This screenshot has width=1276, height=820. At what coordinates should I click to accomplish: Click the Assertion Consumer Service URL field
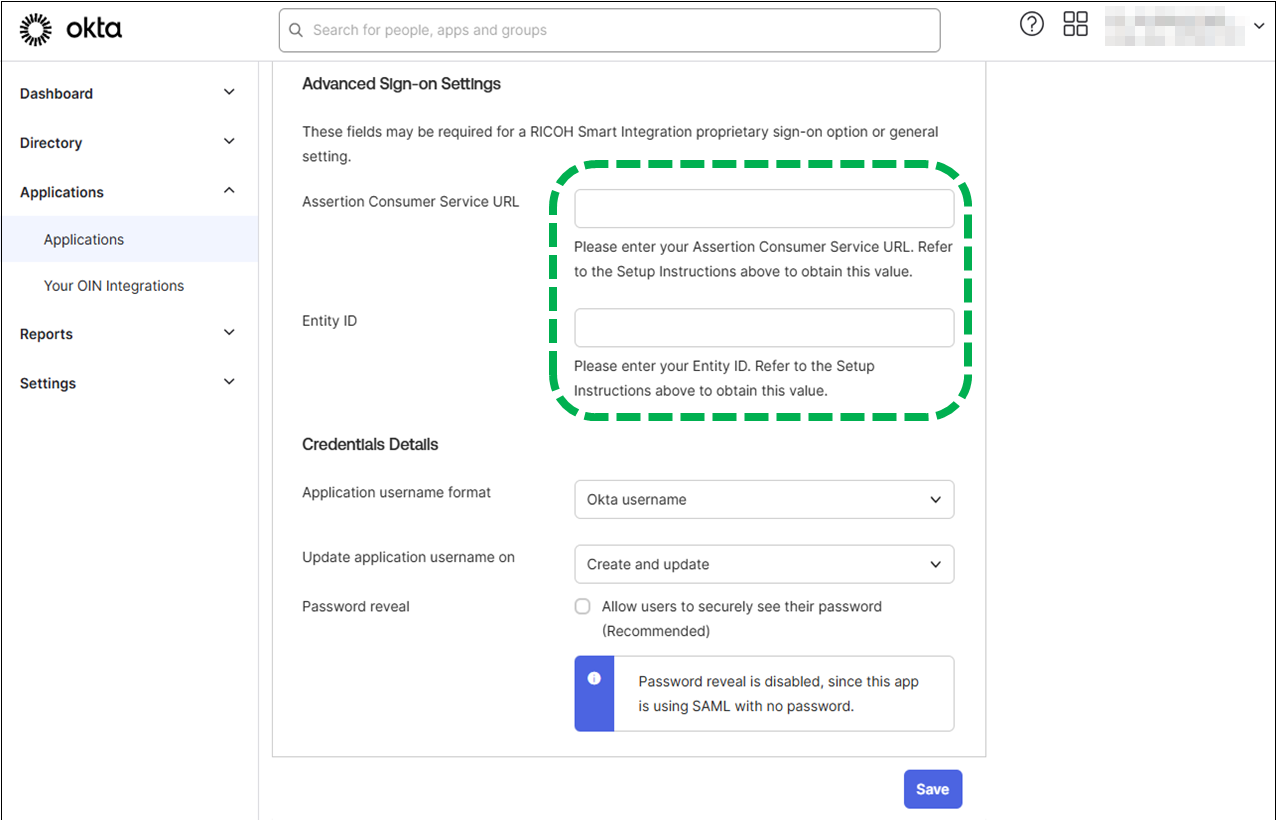click(x=763, y=208)
